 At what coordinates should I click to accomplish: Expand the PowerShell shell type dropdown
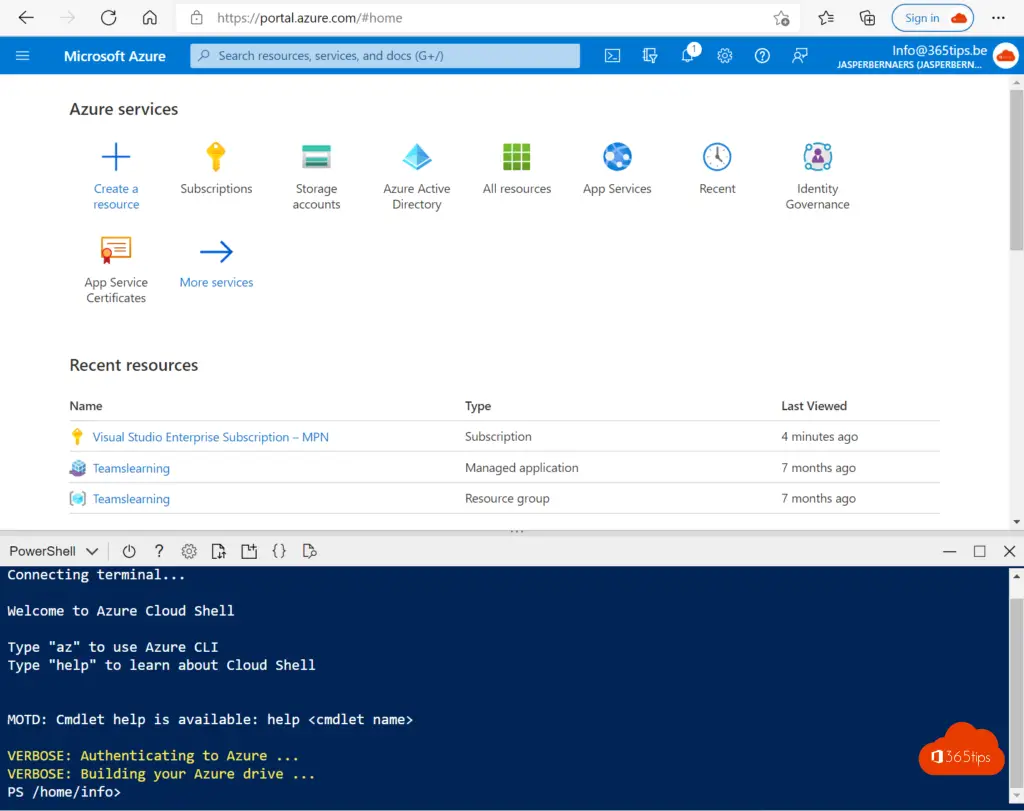coord(54,551)
